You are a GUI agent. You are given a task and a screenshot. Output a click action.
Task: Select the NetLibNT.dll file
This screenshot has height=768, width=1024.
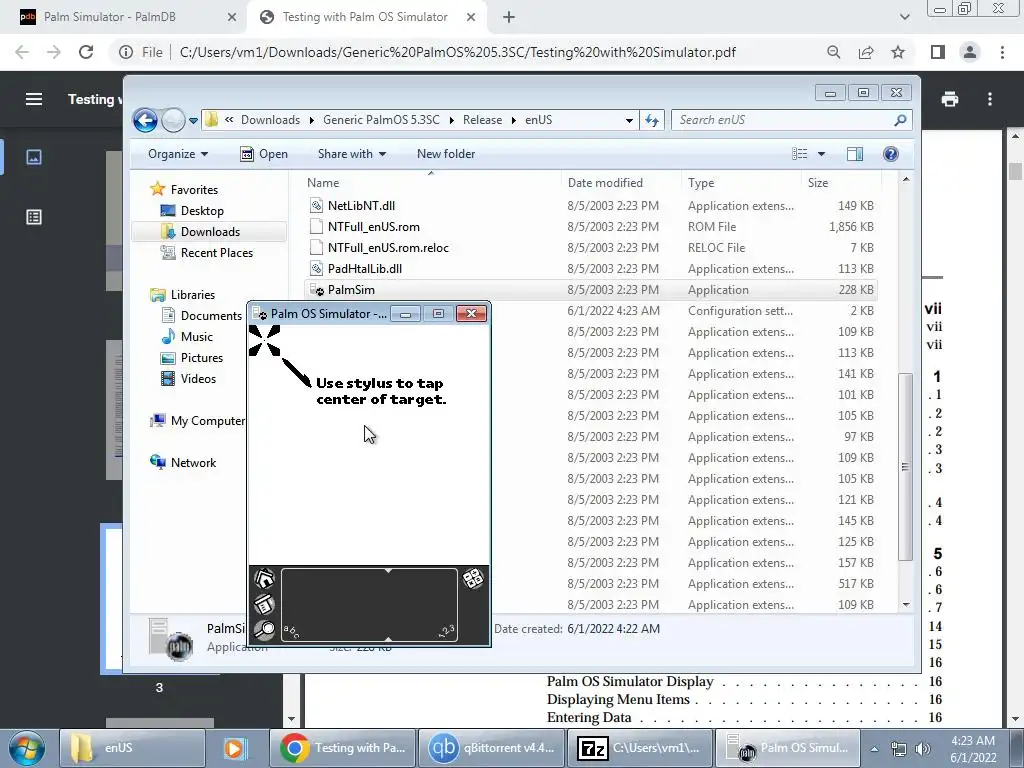point(361,206)
